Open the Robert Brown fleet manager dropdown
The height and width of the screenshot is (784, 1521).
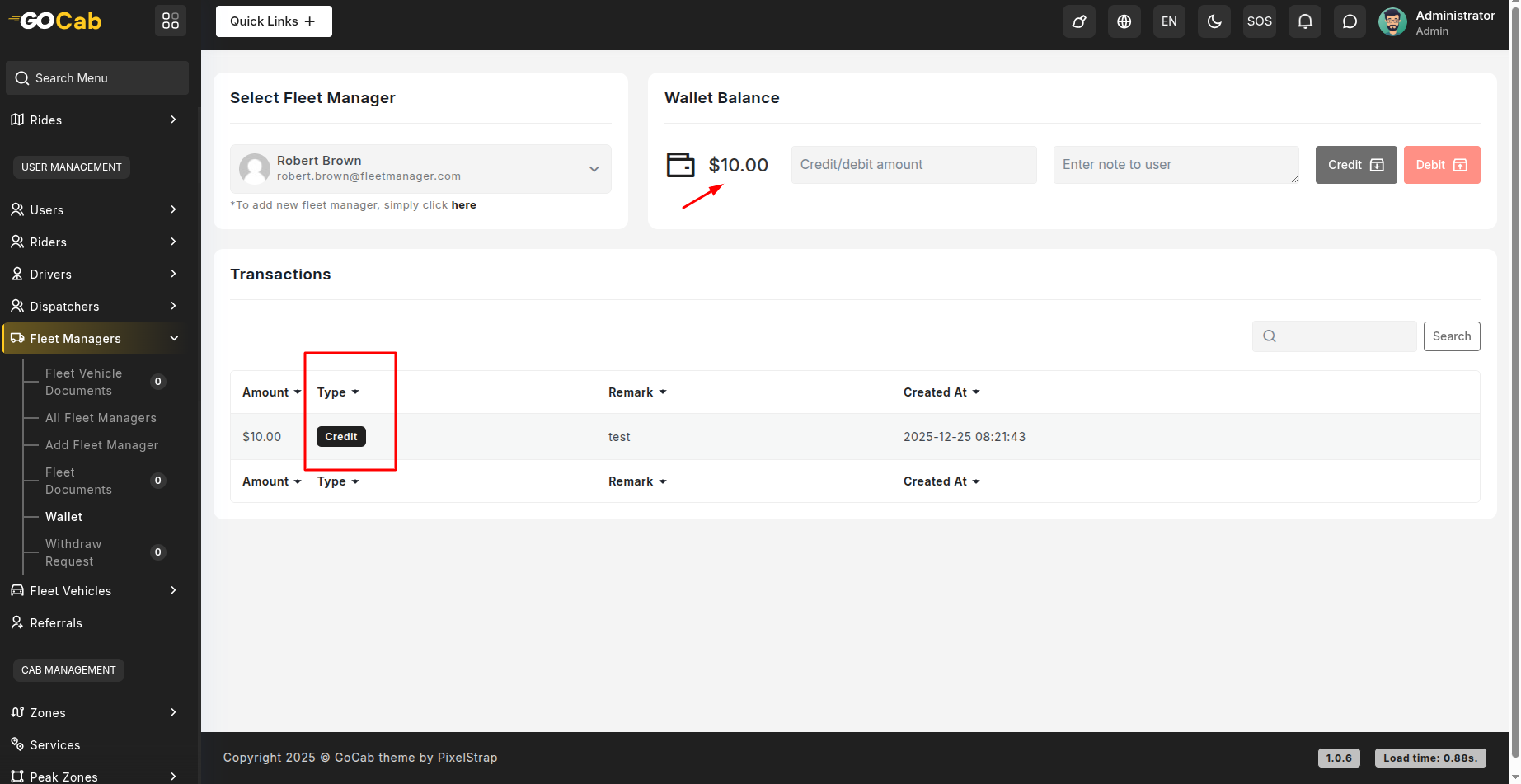click(x=420, y=169)
